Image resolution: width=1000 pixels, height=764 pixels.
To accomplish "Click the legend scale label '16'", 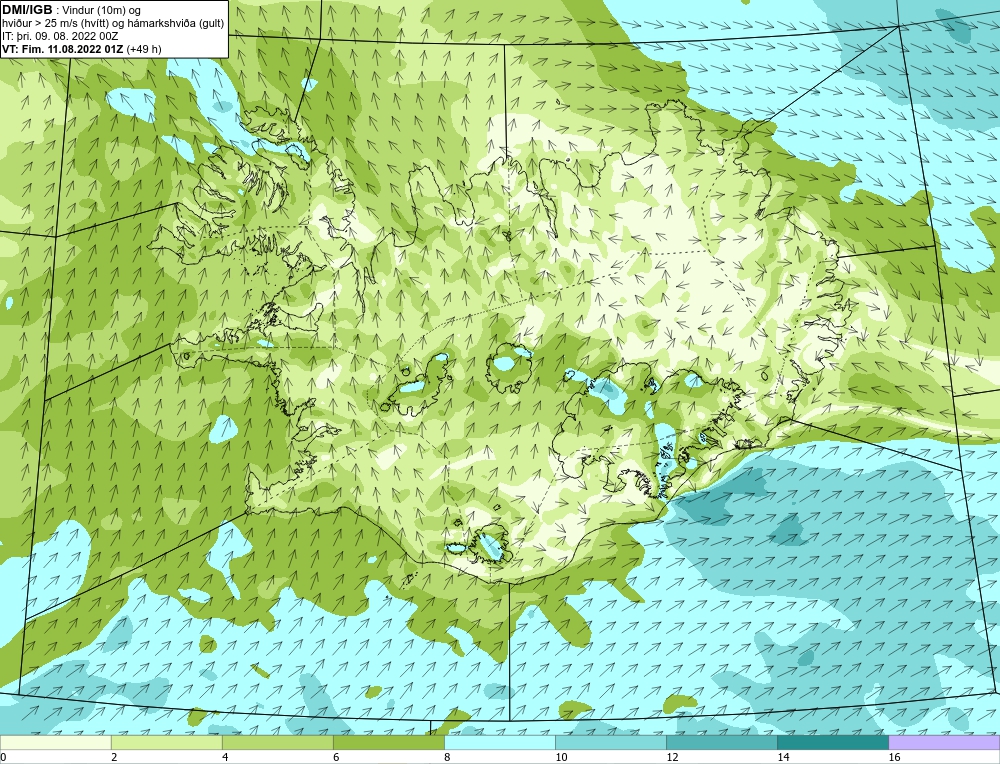I will coord(894,757).
